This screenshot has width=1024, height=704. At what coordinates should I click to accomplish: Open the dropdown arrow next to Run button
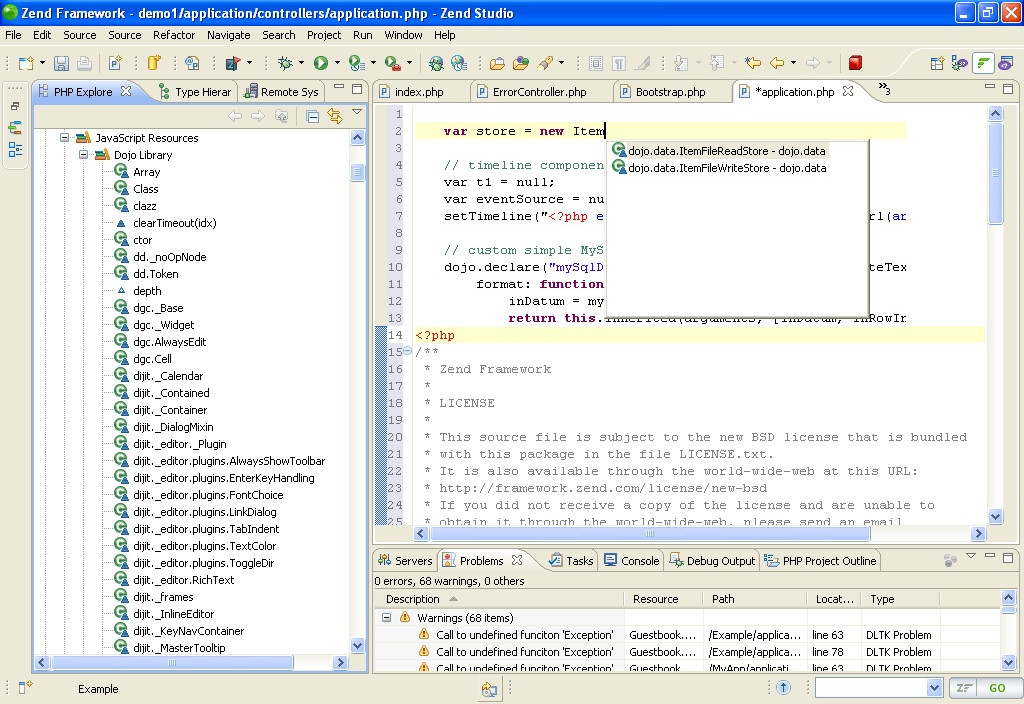[x=337, y=63]
